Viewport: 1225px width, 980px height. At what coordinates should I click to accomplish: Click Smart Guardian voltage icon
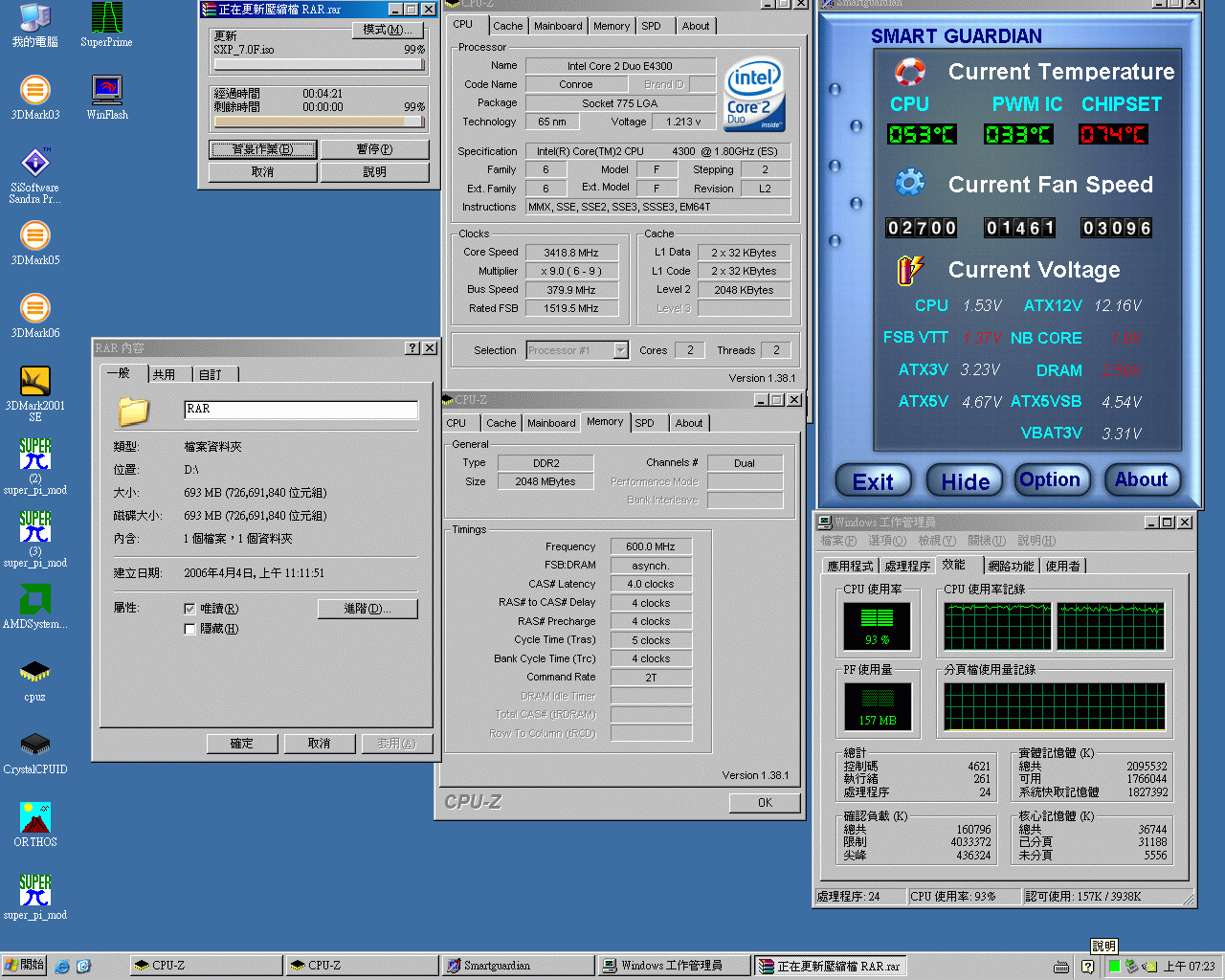pos(909,270)
